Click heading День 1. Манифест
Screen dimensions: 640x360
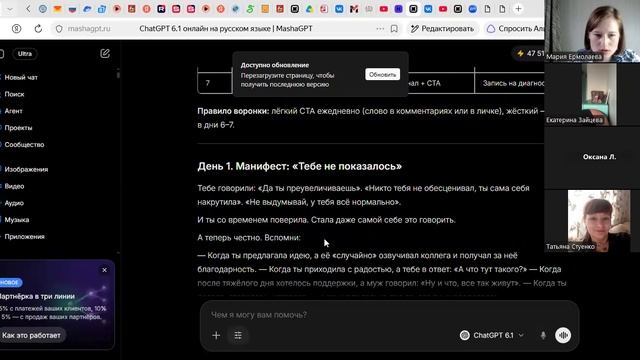tap(299, 166)
